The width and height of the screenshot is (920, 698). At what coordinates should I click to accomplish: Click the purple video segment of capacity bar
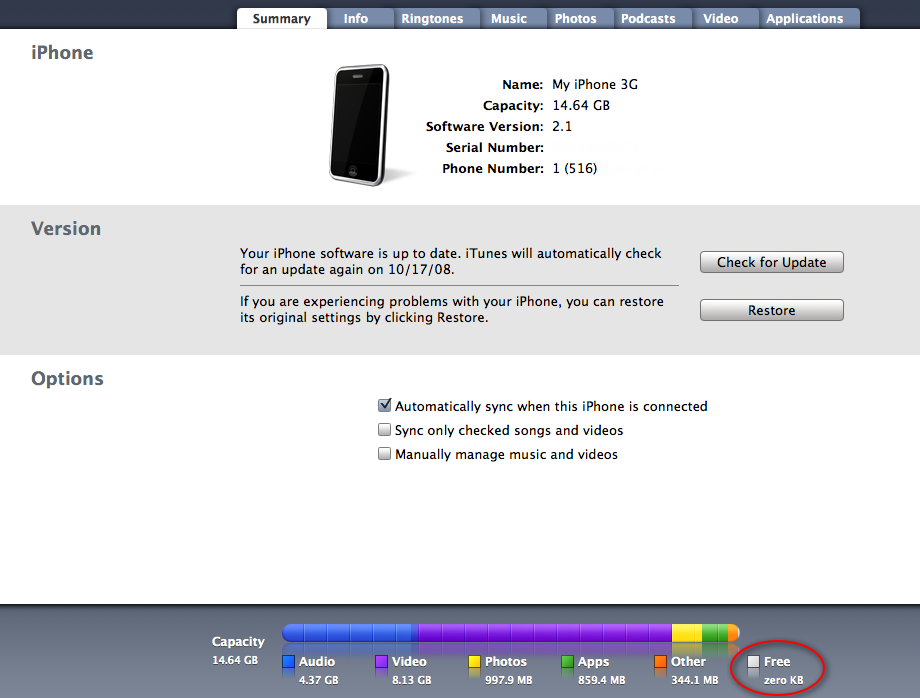coord(545,633)
